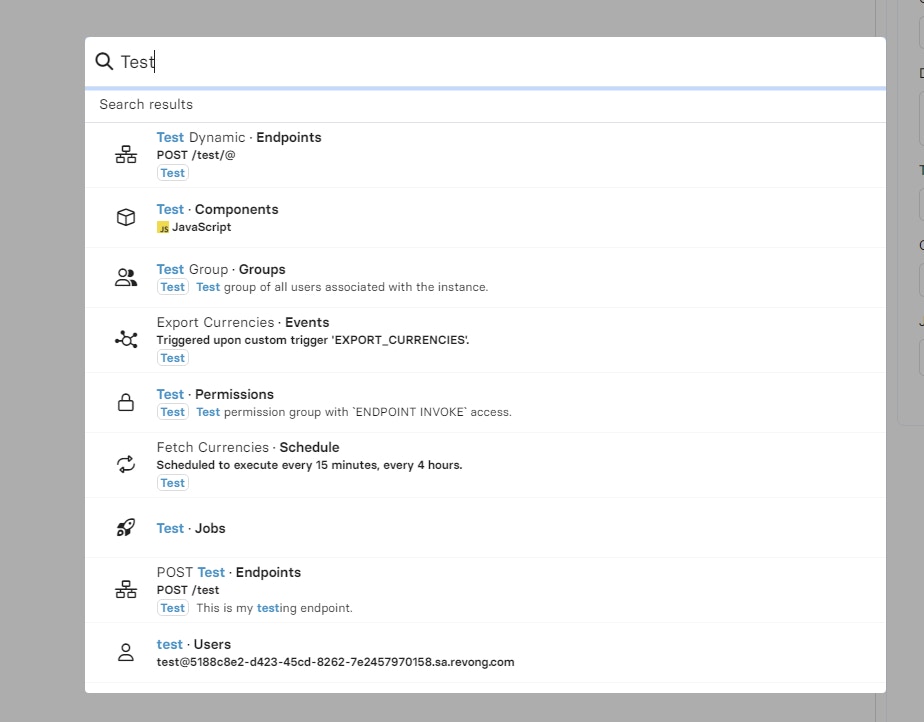Click the cube icon for Test Components
The height and width of the screenshot is (722, 924).
[x=126, y=218]
